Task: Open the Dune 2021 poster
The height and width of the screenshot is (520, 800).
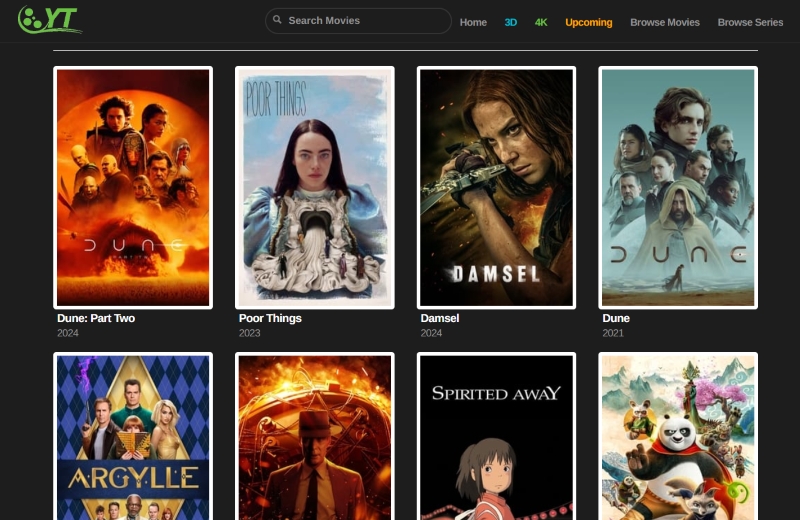Action: (678, 188)
